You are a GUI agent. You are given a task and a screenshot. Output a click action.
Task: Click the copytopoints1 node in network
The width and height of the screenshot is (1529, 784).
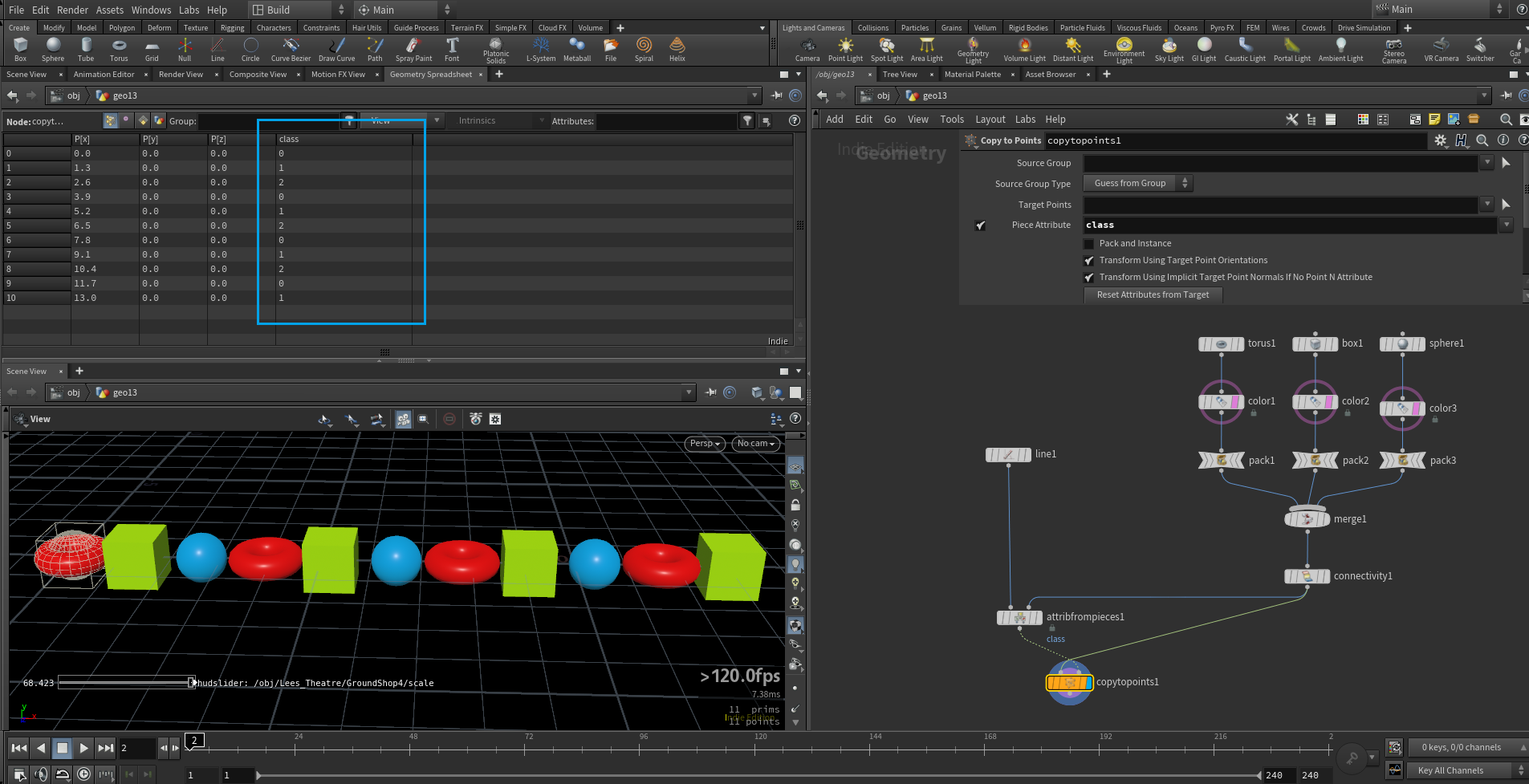[1069, 683]
